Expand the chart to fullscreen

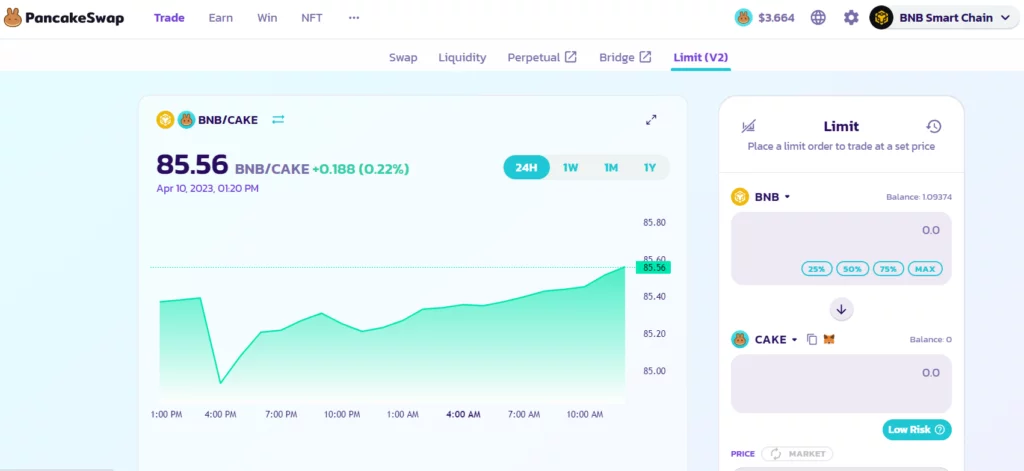tap(651, 120)
